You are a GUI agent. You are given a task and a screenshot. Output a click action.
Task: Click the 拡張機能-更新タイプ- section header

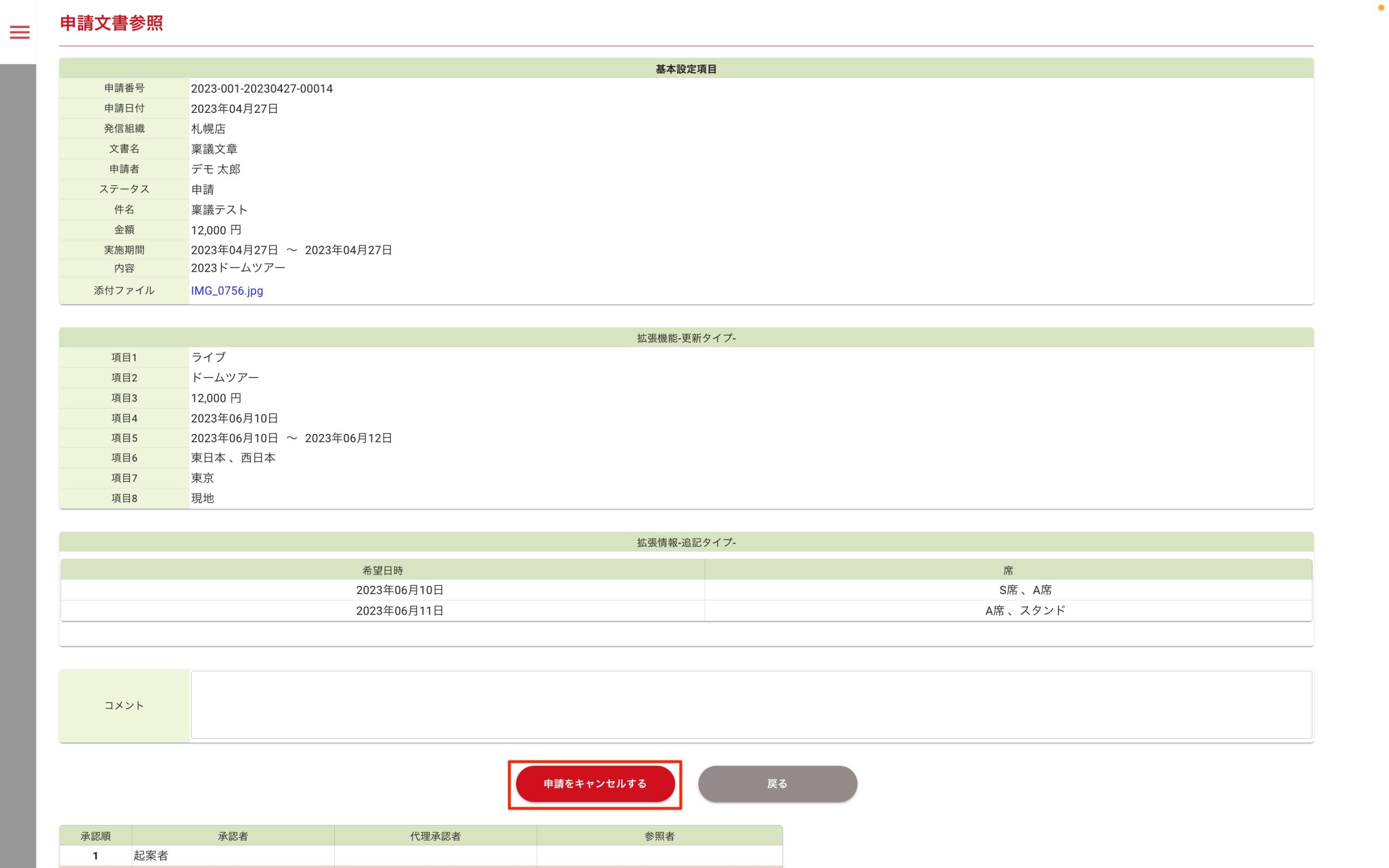pos(686,338)
